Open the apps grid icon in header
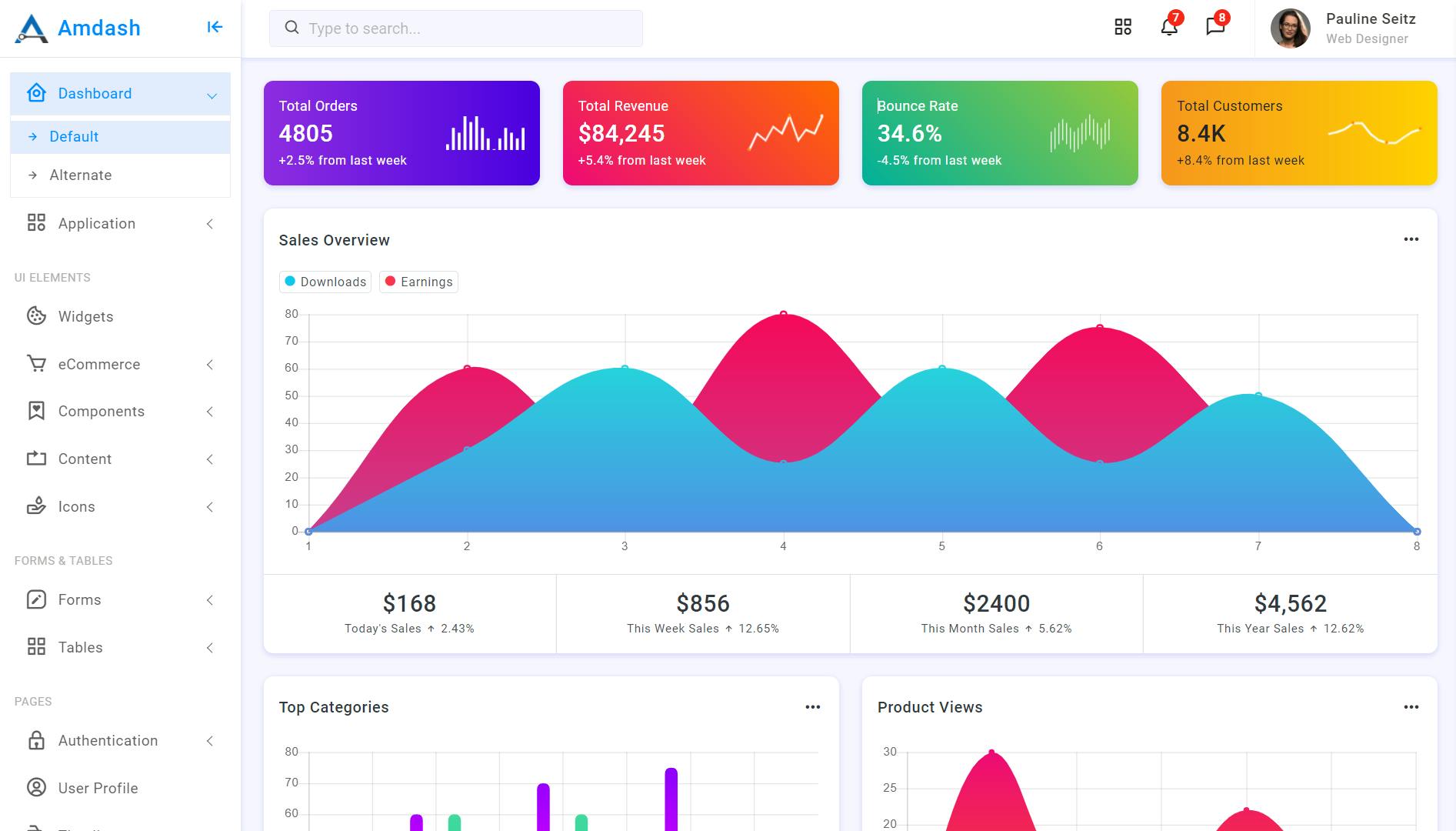 point(1123,27)
